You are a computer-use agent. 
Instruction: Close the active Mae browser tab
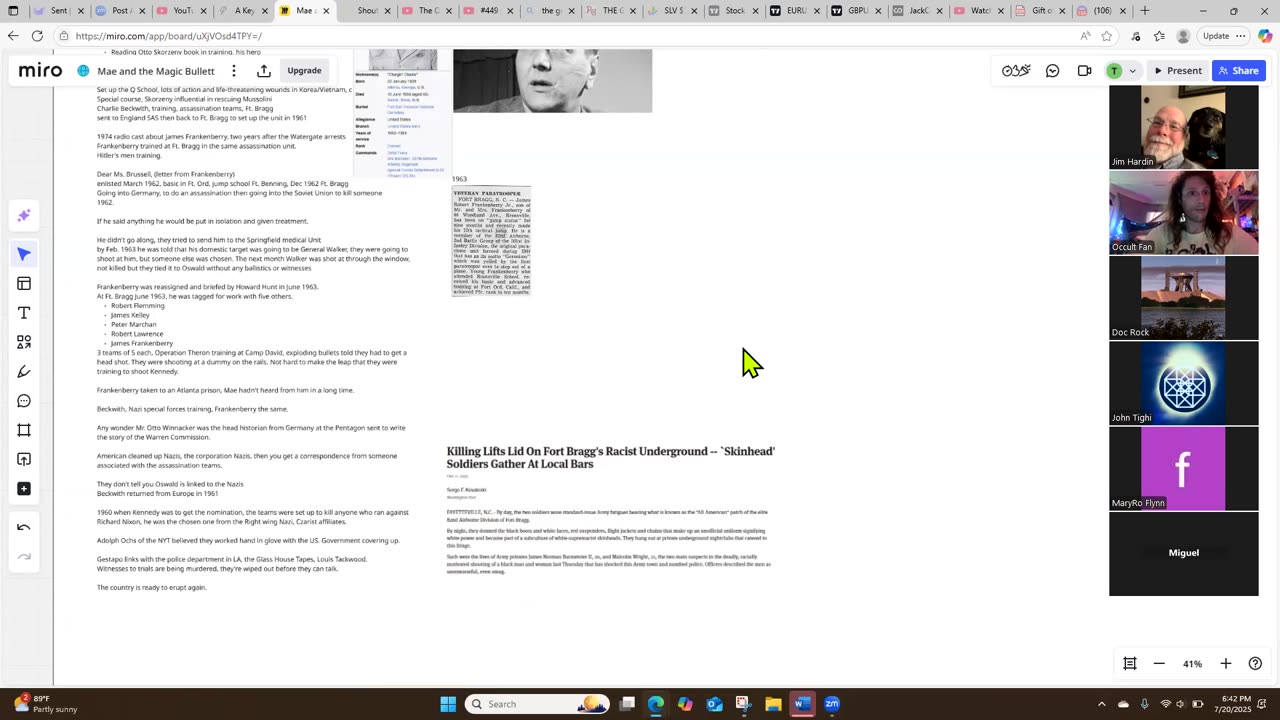[326, 11]
